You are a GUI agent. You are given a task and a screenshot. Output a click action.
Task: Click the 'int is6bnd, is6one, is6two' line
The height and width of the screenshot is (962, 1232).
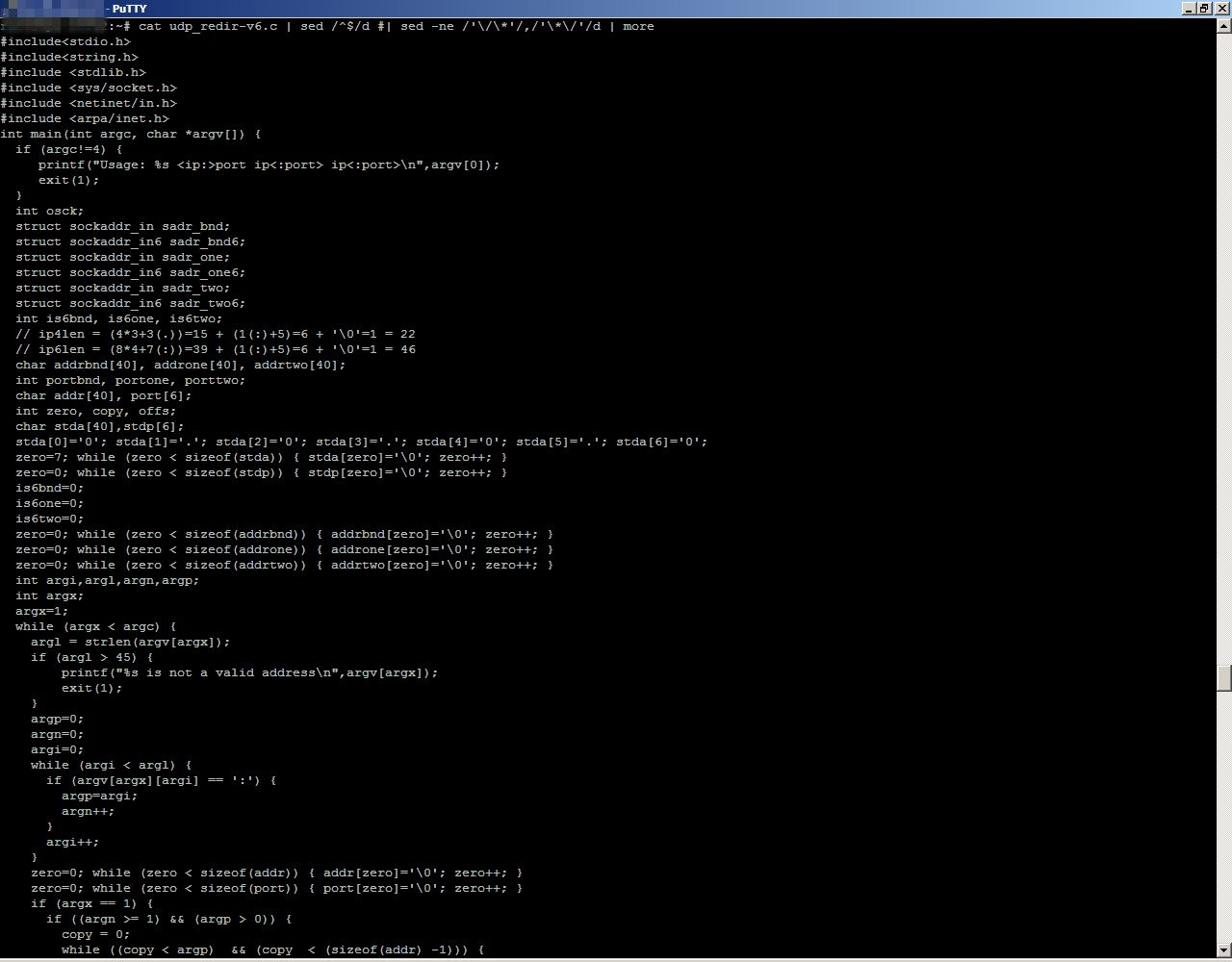click(x=118, y=318)
